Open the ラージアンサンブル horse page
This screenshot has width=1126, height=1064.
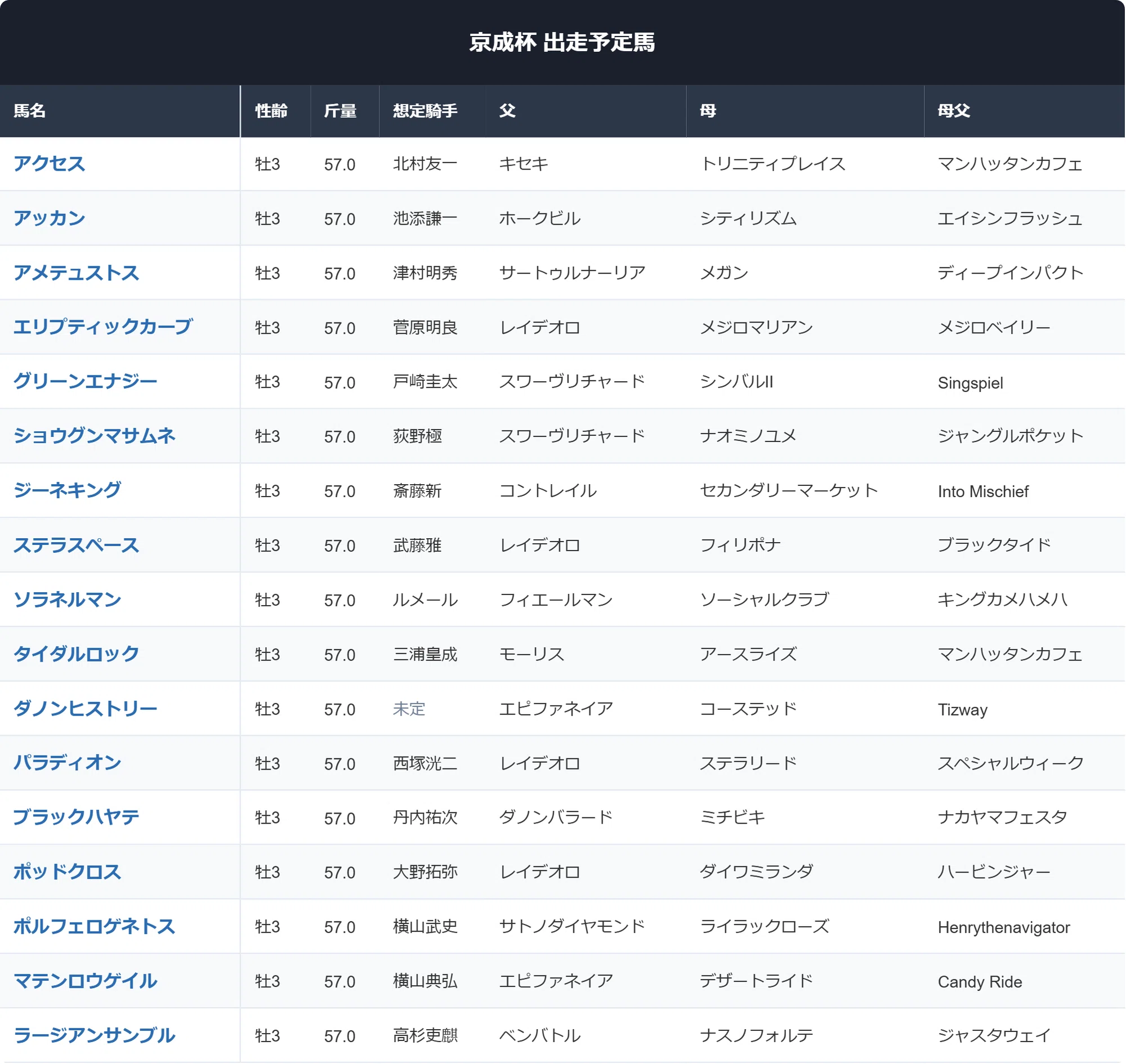tap(95, 1036)
